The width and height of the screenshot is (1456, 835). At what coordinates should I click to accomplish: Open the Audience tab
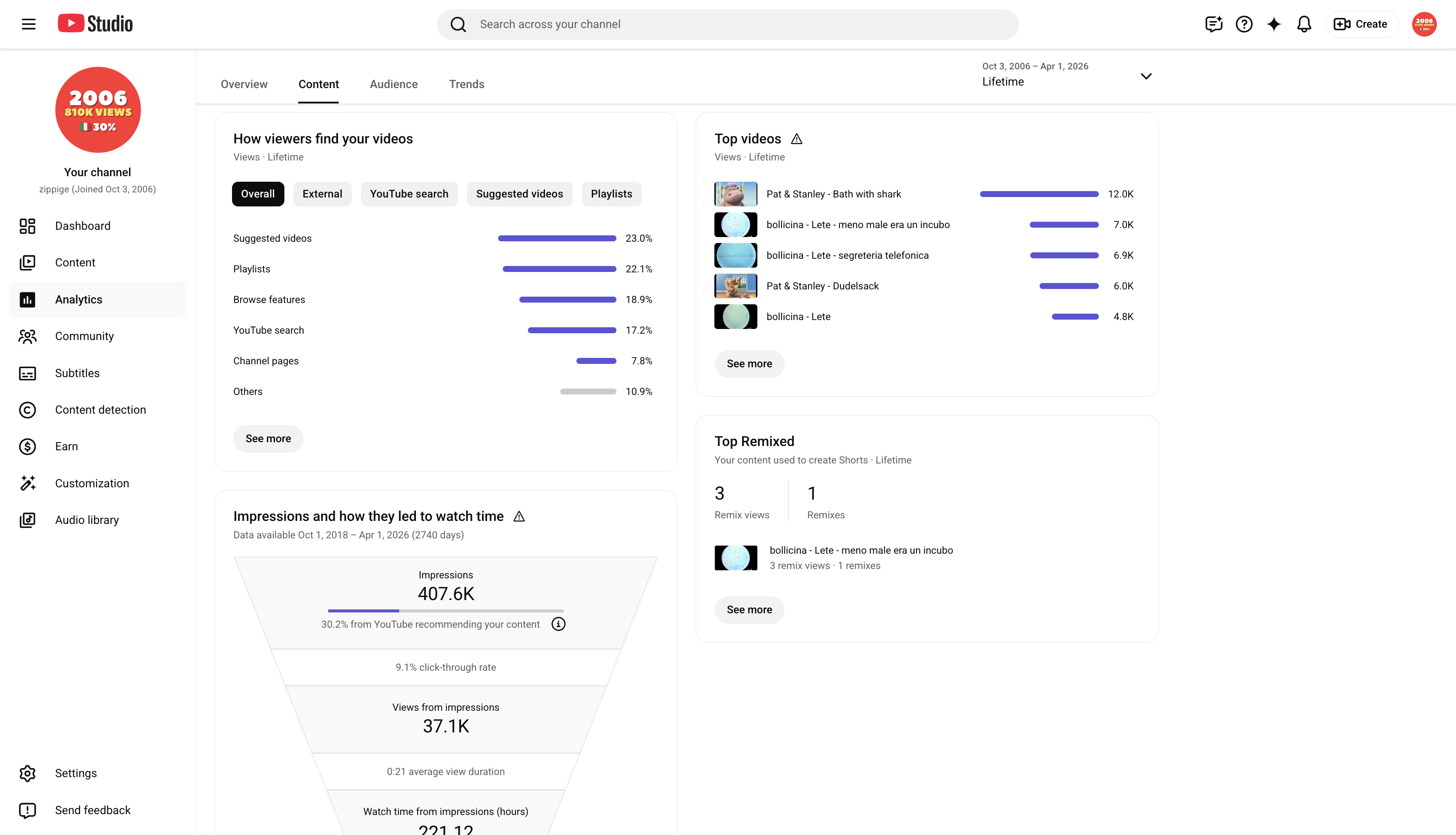[393, 84]
